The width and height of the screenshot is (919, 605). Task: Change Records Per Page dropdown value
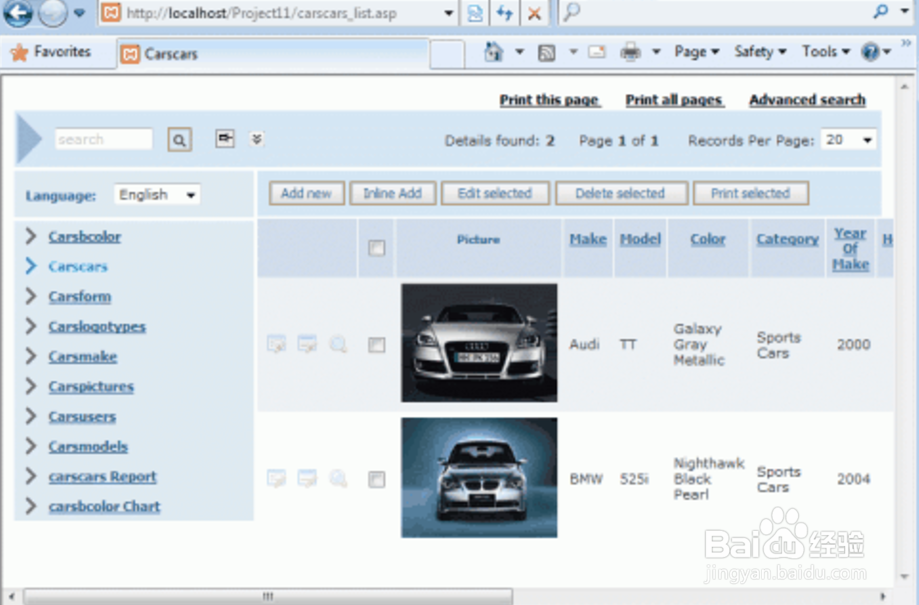pyautogui.click(x=848, y=140)
